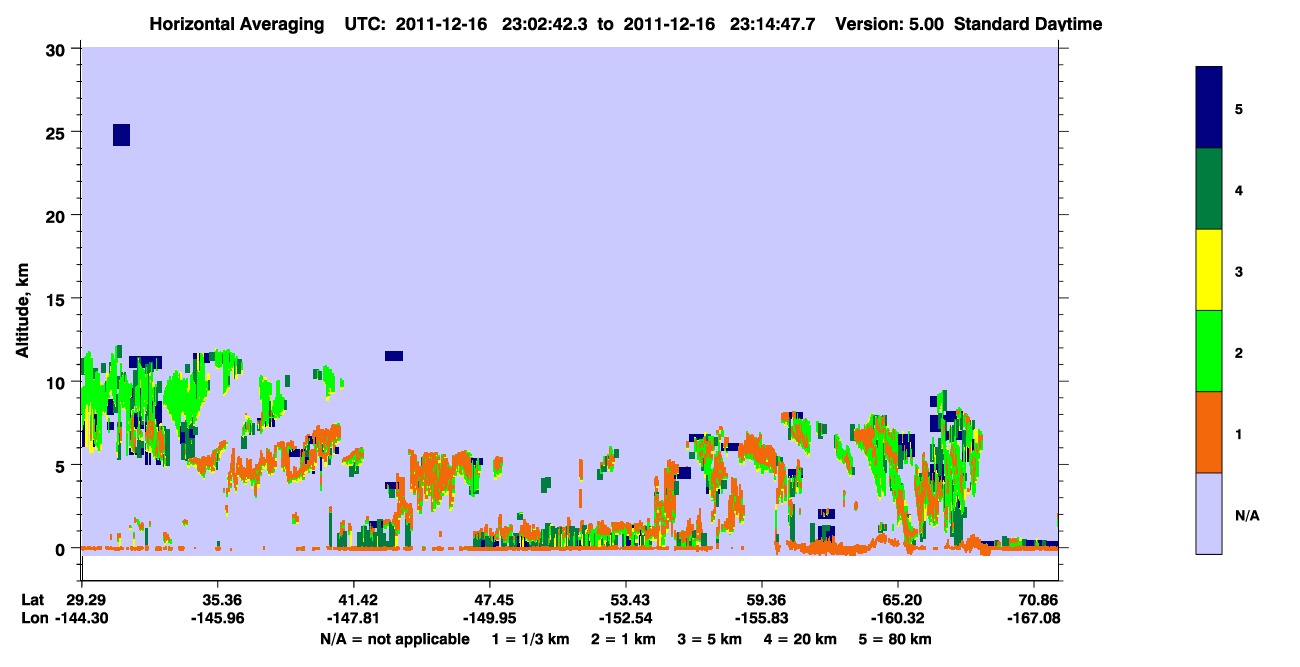Click longitude value '-152.54'
The height and width of the screenshot is (667, 1300).
coord(626,619)
